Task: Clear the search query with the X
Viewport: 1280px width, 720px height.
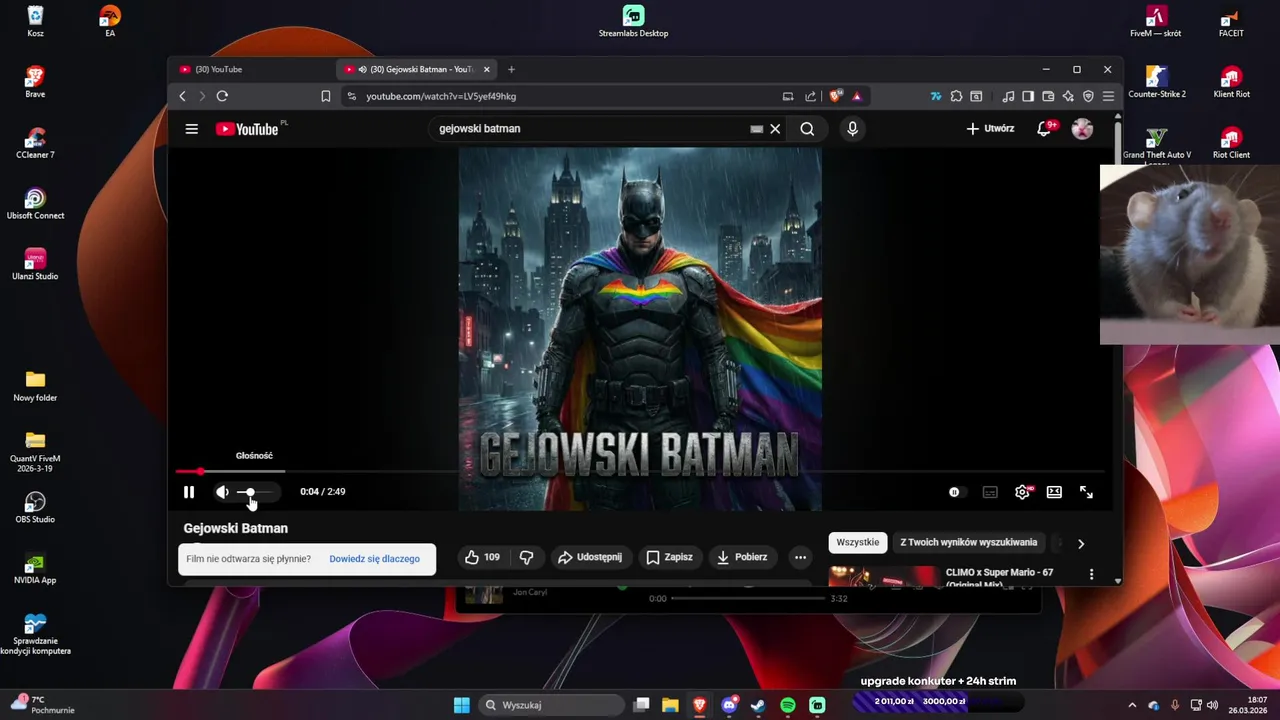Action: 775,129
